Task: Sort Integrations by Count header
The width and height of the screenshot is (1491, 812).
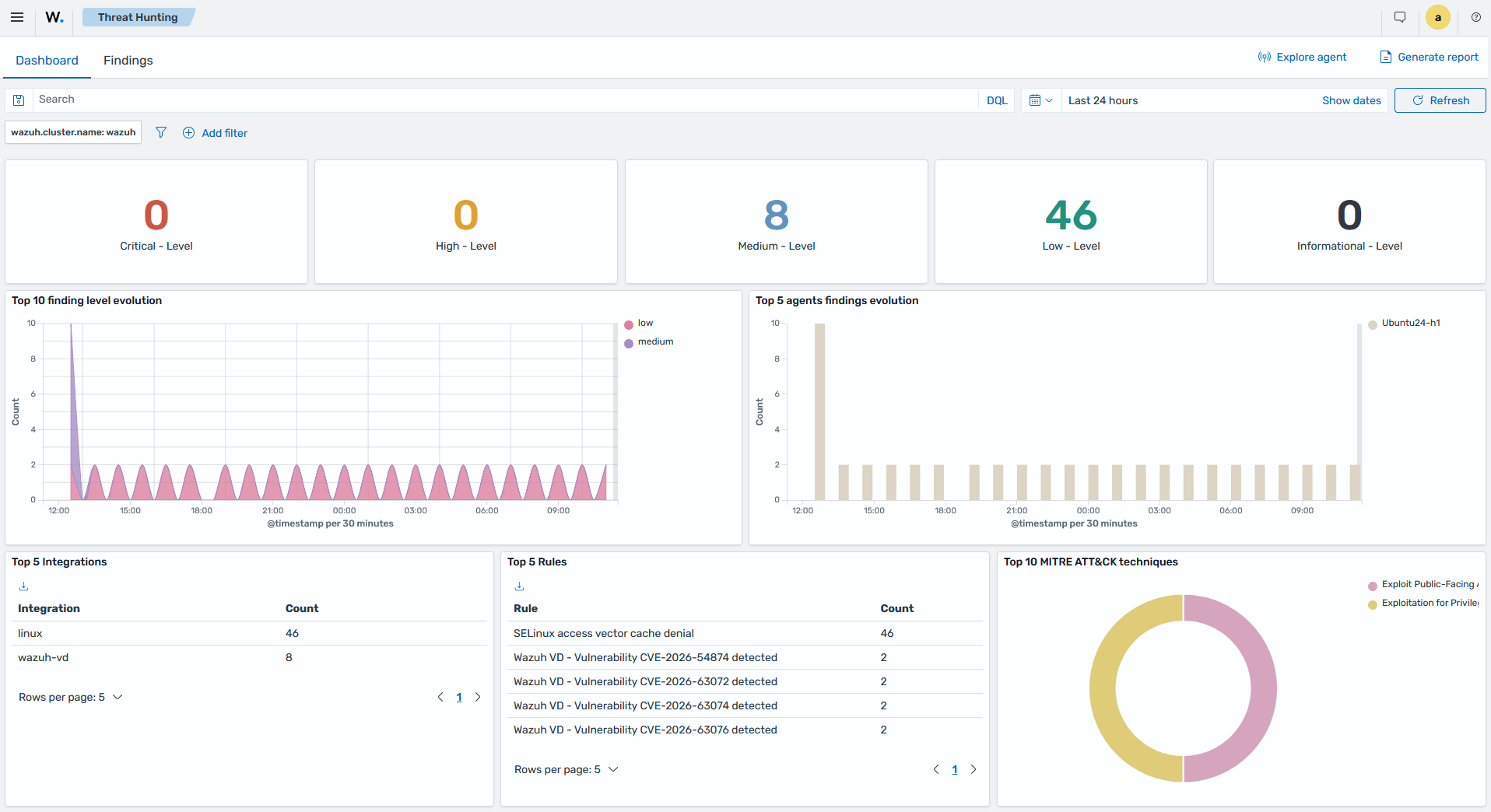Action: pyautogui.click(x=302, y=608)
